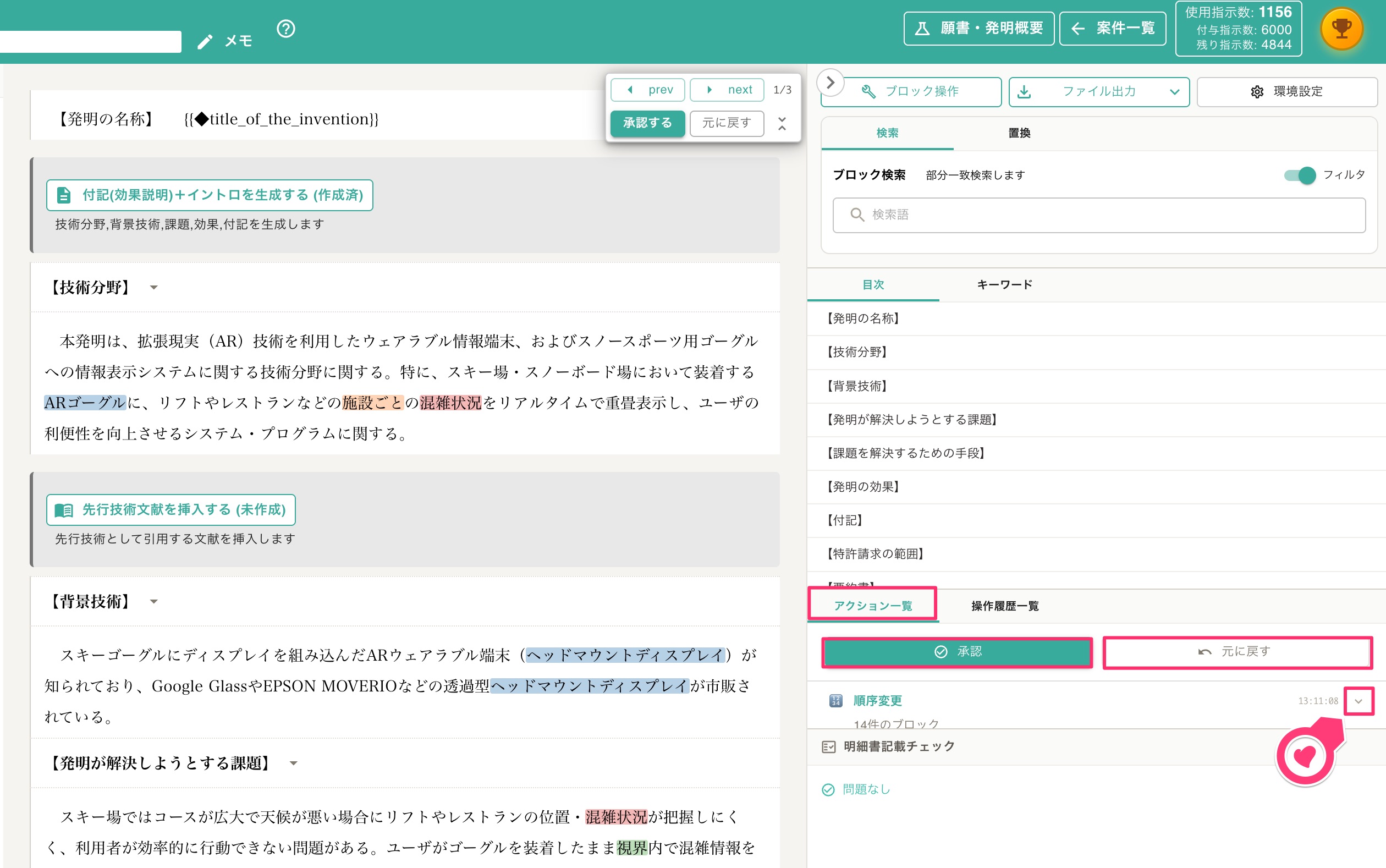
Task: Click the heart floating button
Action: point(1305,757)
